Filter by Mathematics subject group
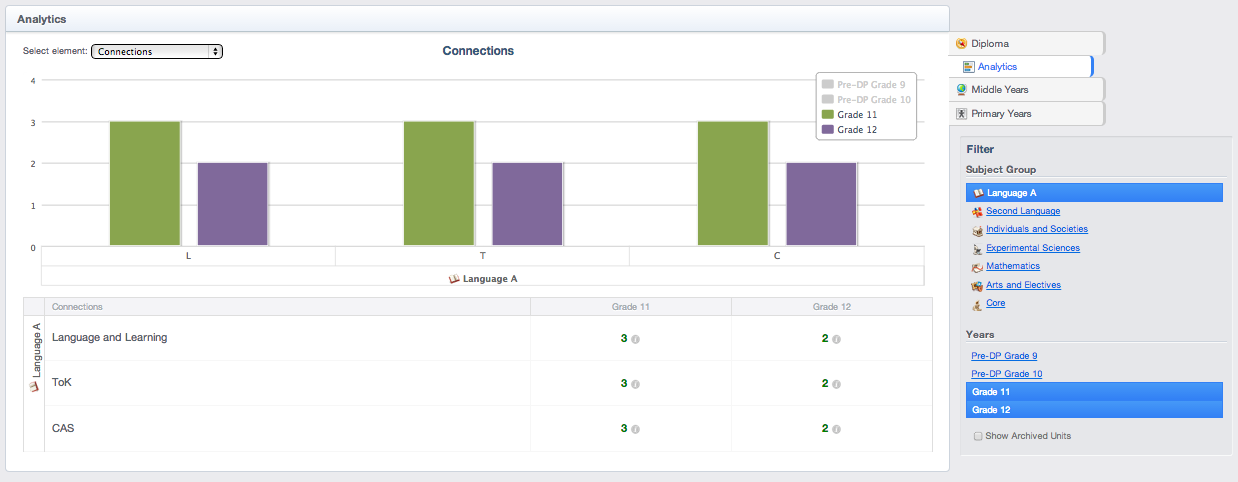Image resolution: width=1238 pixels, height=482 pixels. click(x=1013, y=266)
